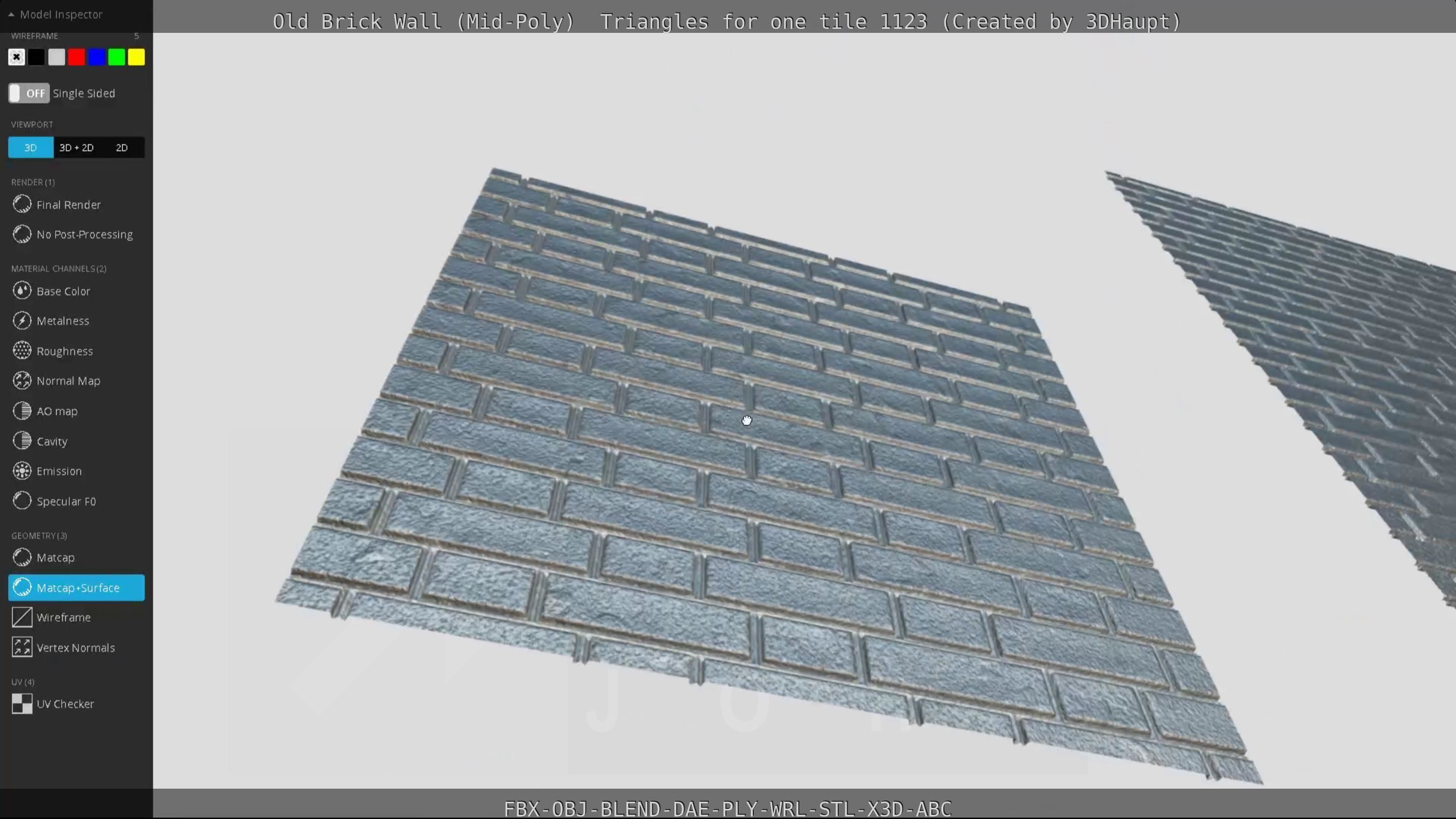Viewport: 1456px width, 819px height.
Task: Click the Cavity label
Action: (52, 441)
